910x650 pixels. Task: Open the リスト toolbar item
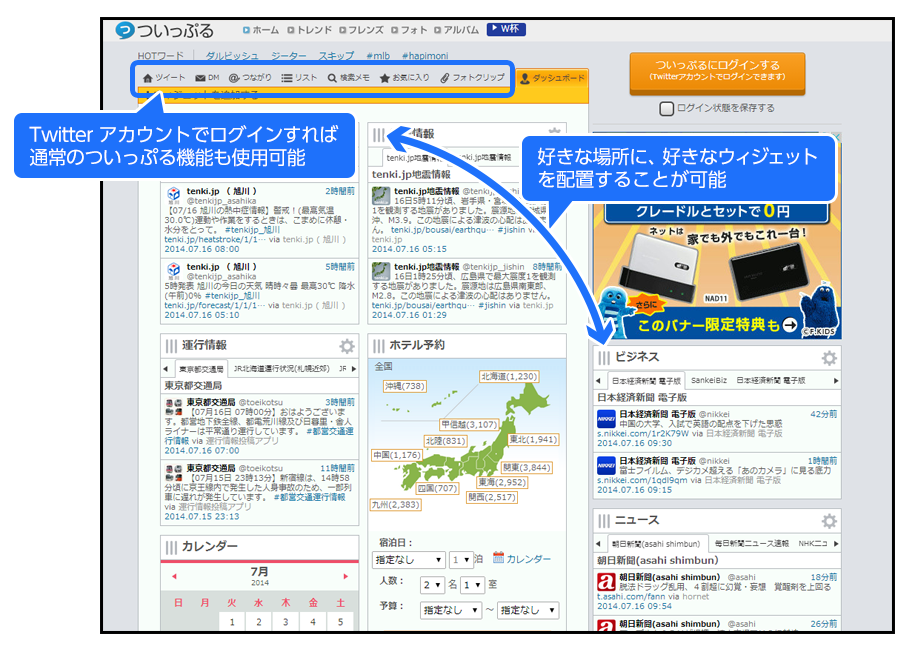pyautogui.click(x=299, y=78)
